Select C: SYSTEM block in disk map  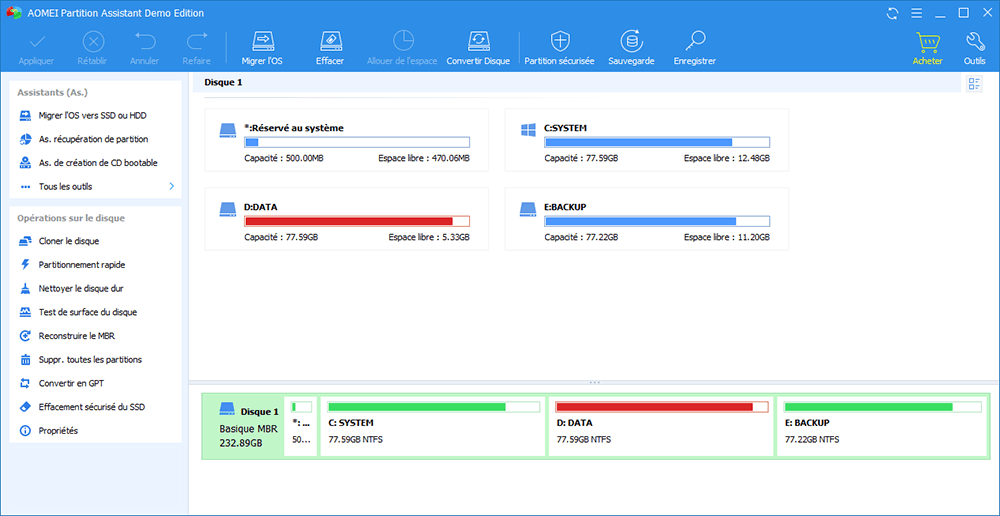pos(433,426)
